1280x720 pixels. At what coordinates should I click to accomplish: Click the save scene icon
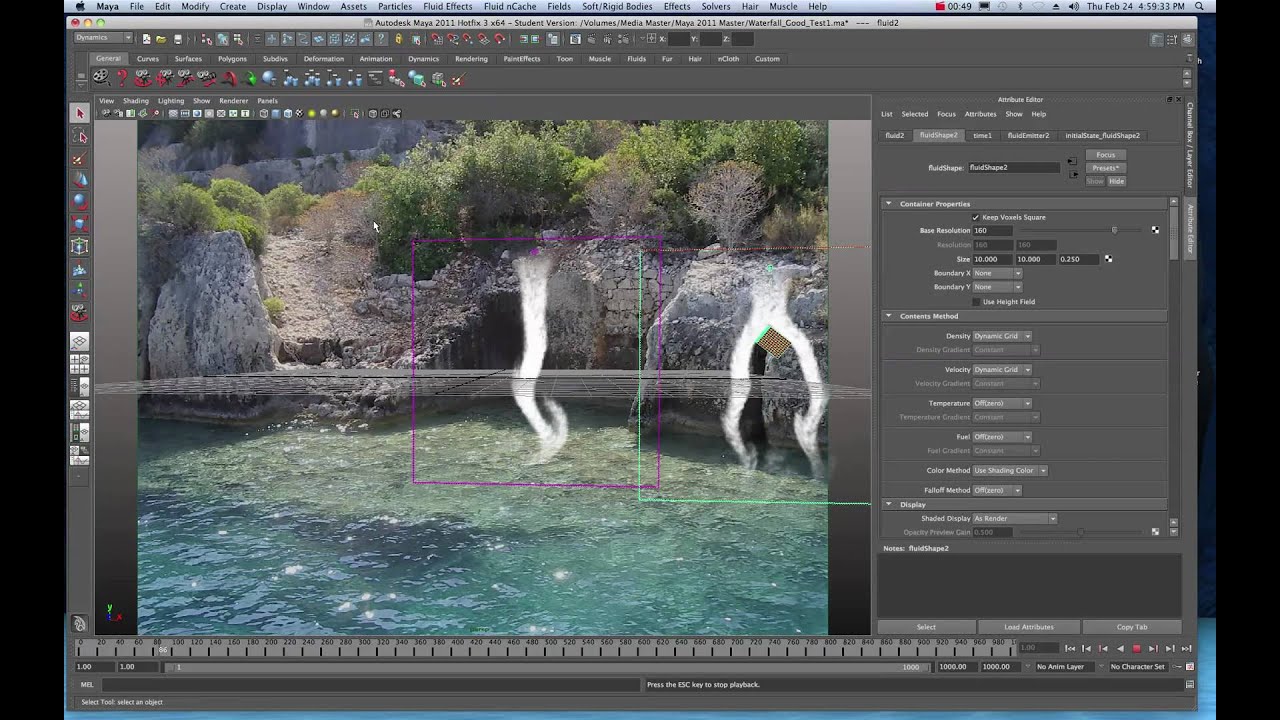178,39
